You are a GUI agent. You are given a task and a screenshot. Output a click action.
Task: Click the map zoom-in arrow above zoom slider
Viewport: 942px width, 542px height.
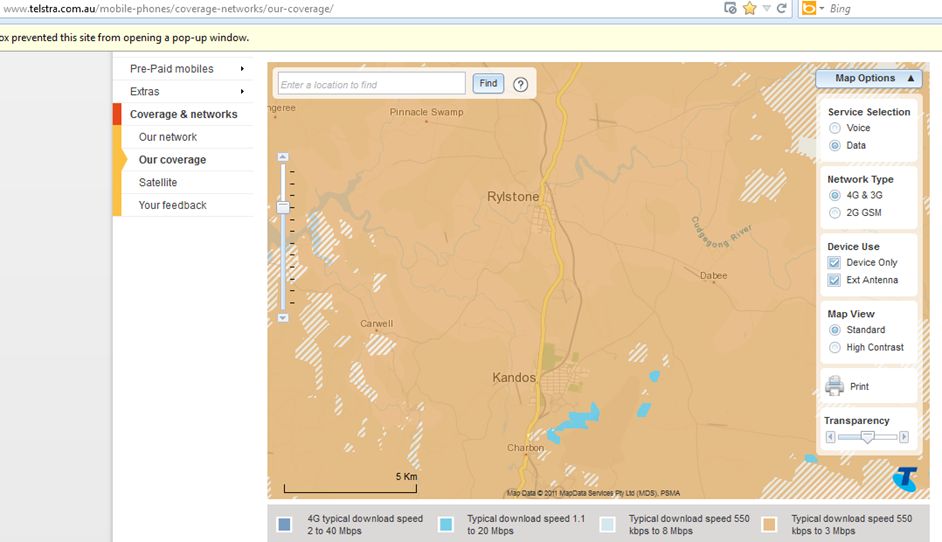tap(283, 157)
